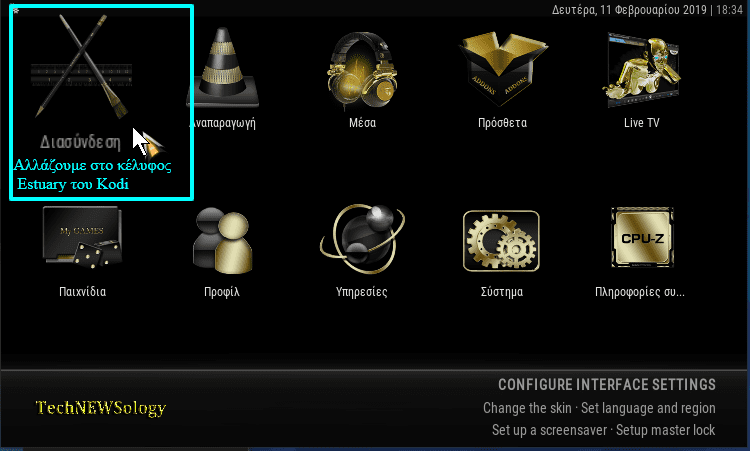Click the Πρόσθετα text label

[x=503, y=123]
